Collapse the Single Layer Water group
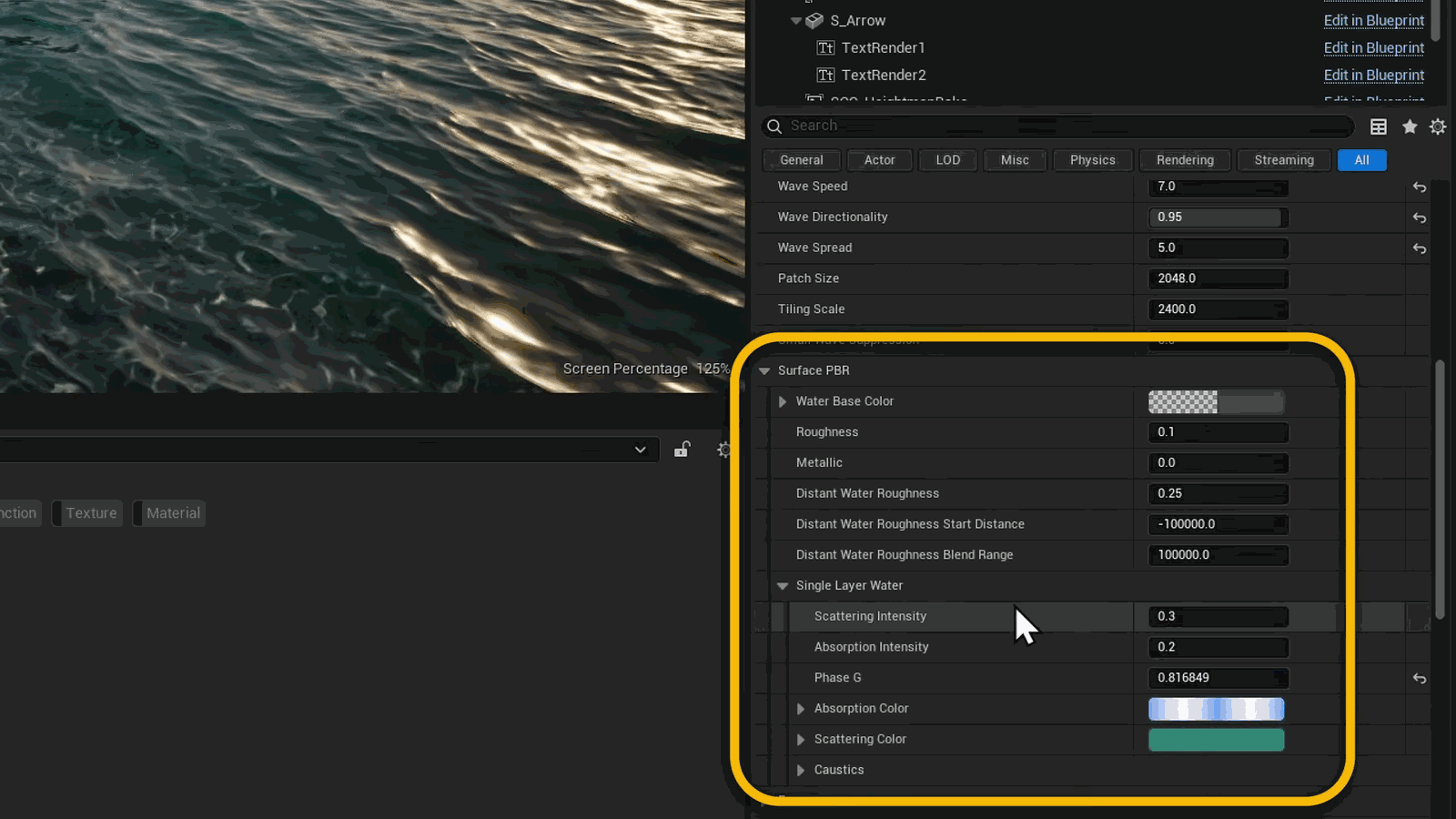This screenshot has width=1456, height=819. coord(783,586)
